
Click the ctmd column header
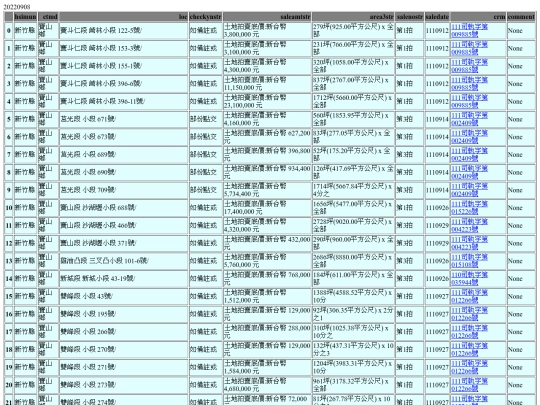click(x=48, y=17)
